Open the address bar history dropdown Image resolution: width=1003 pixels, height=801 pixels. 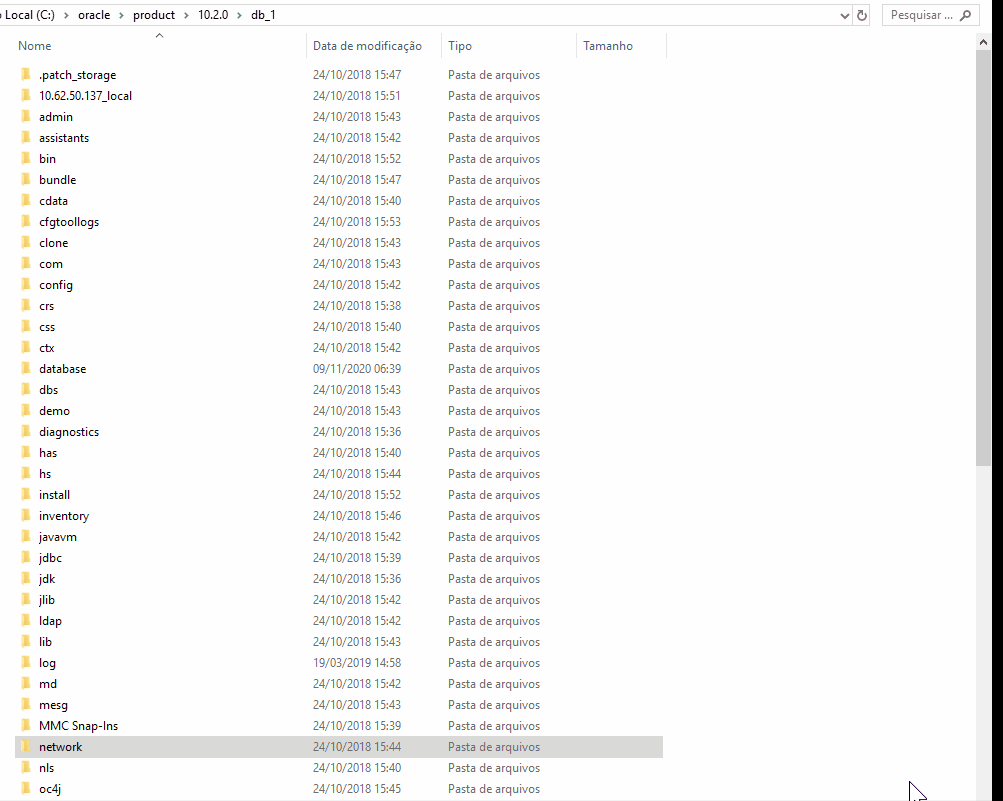point(844,15)
